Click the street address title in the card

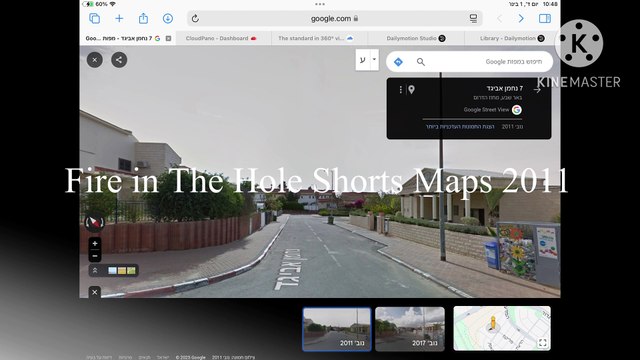coord(504,88)
